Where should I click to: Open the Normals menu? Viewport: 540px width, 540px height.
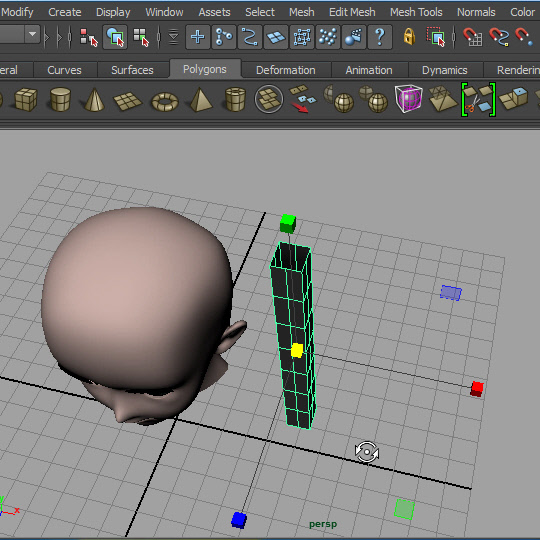(476, 12)
